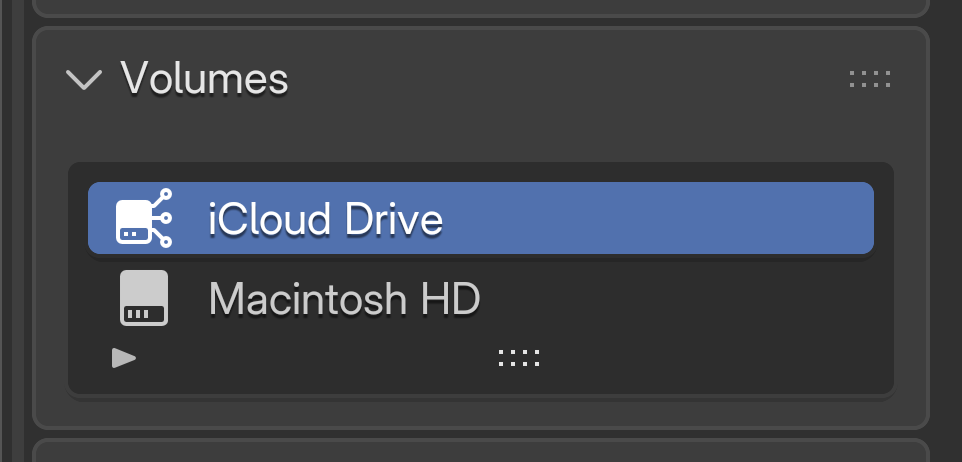Click the volume list resize grip dots
Image resolution: width=962 pixels, height=462 pixels.
point(519,358)
